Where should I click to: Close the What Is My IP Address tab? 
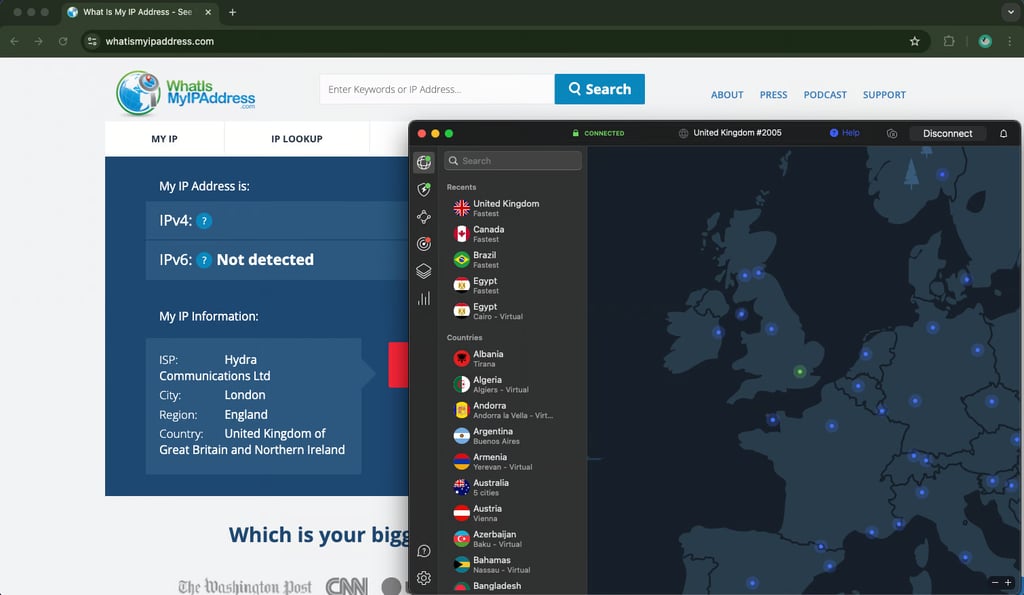[208, 12]
